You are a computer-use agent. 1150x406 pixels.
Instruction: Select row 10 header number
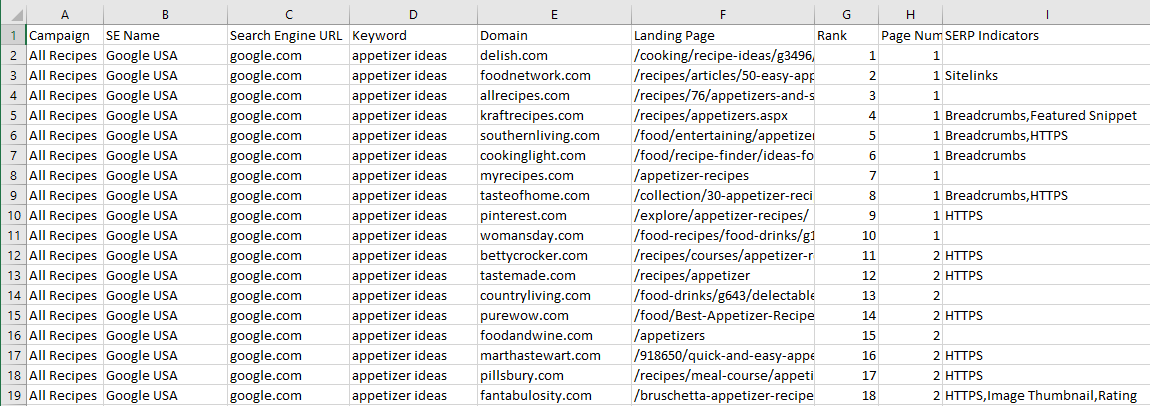(x=13, y=215)
